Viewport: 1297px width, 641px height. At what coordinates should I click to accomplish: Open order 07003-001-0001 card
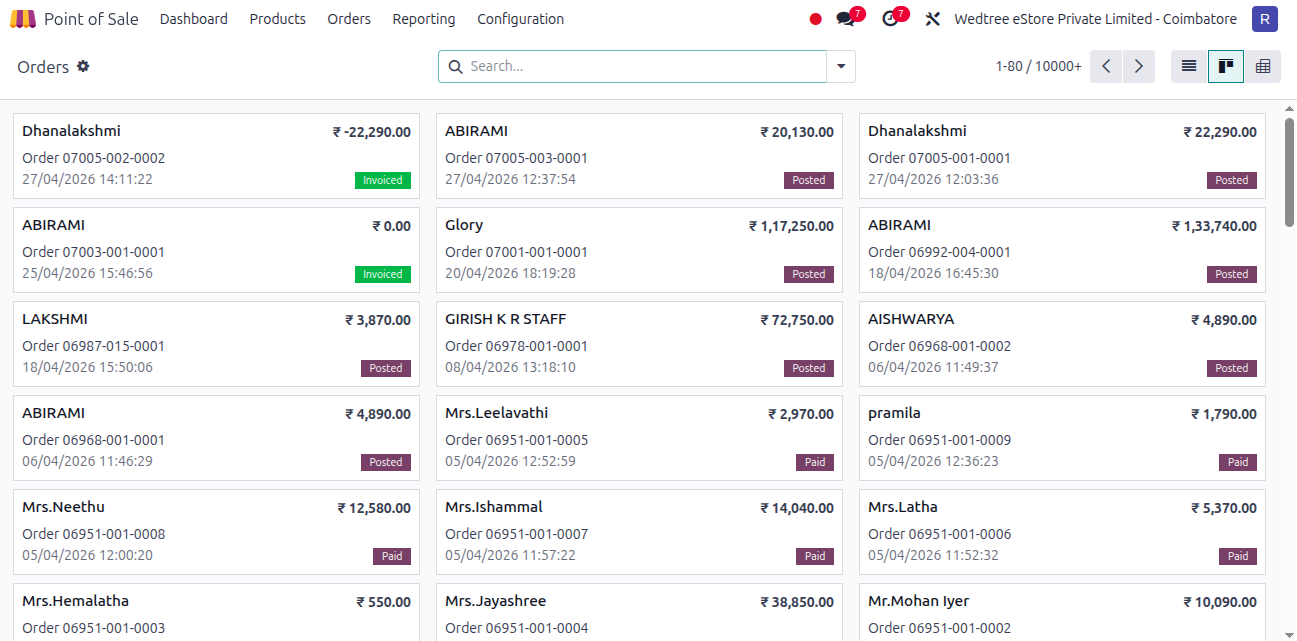point(216,250)
